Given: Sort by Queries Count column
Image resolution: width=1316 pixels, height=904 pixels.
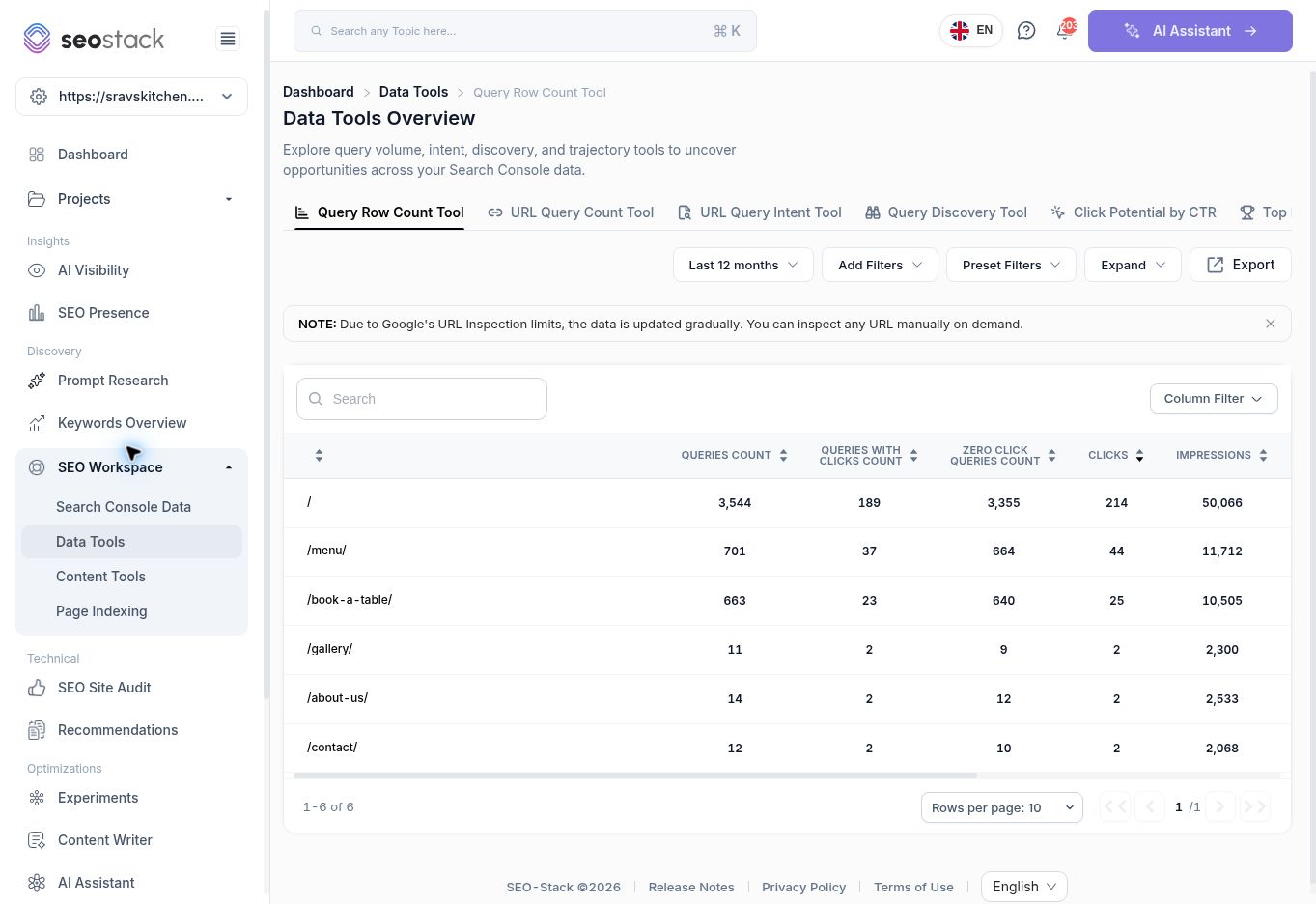Looking at the screenshot, I should pyautogui.click(x=783, y=455).
